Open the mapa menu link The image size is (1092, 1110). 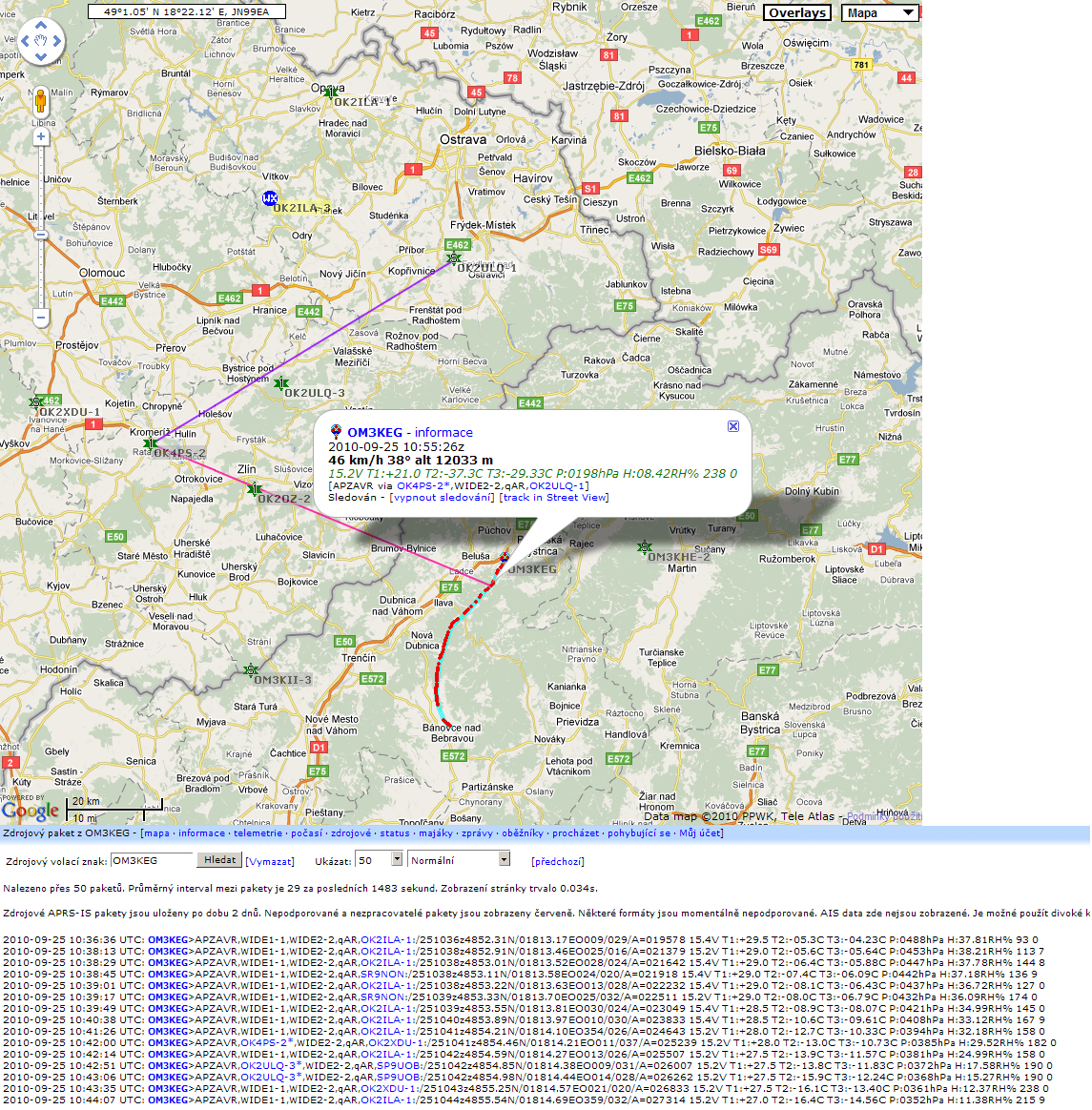coord(156,833)
